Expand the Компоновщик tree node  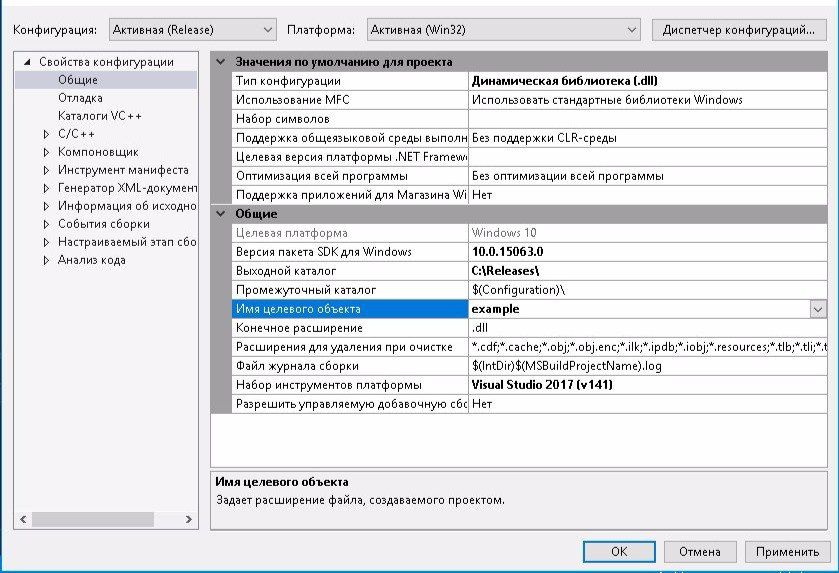46,152
